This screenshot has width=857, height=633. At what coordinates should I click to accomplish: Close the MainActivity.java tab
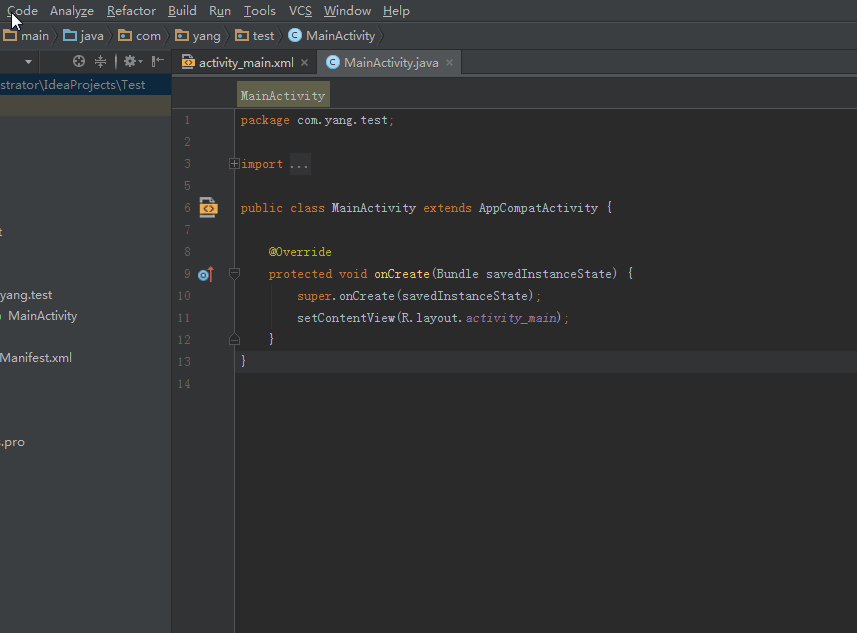449,61
